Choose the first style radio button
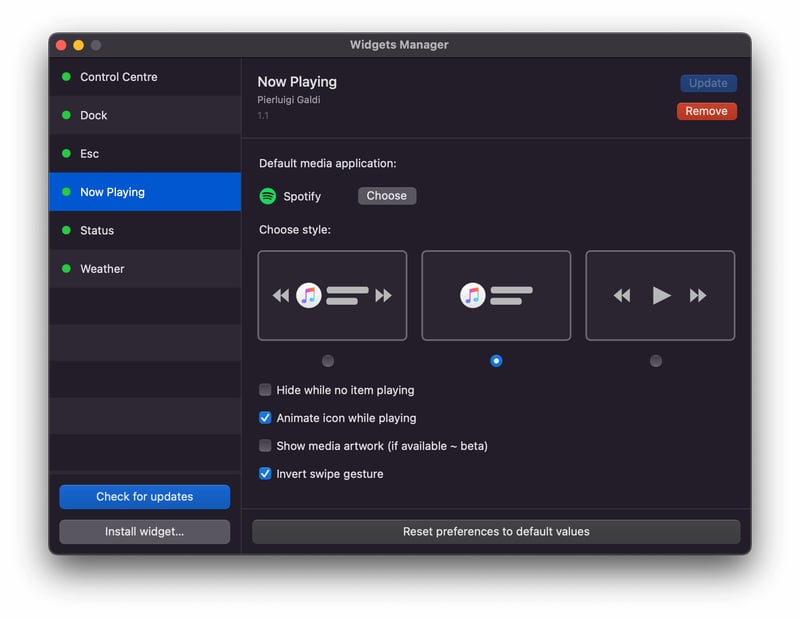The height and width of the screenshot is (619, 800). pos(328,361)
